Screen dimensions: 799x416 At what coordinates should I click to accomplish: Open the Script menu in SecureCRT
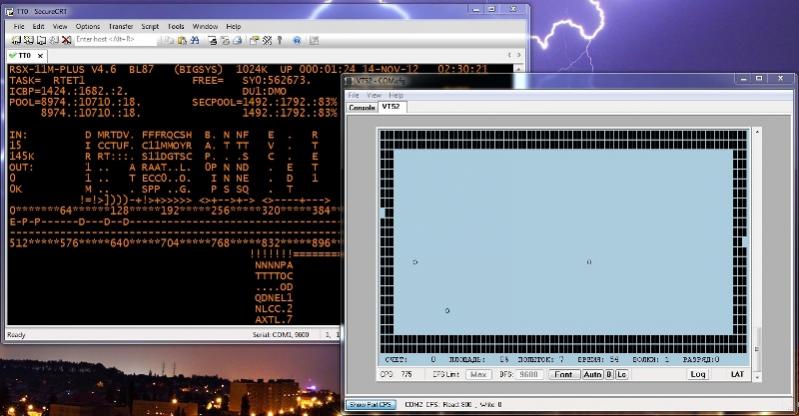point(150,26)
